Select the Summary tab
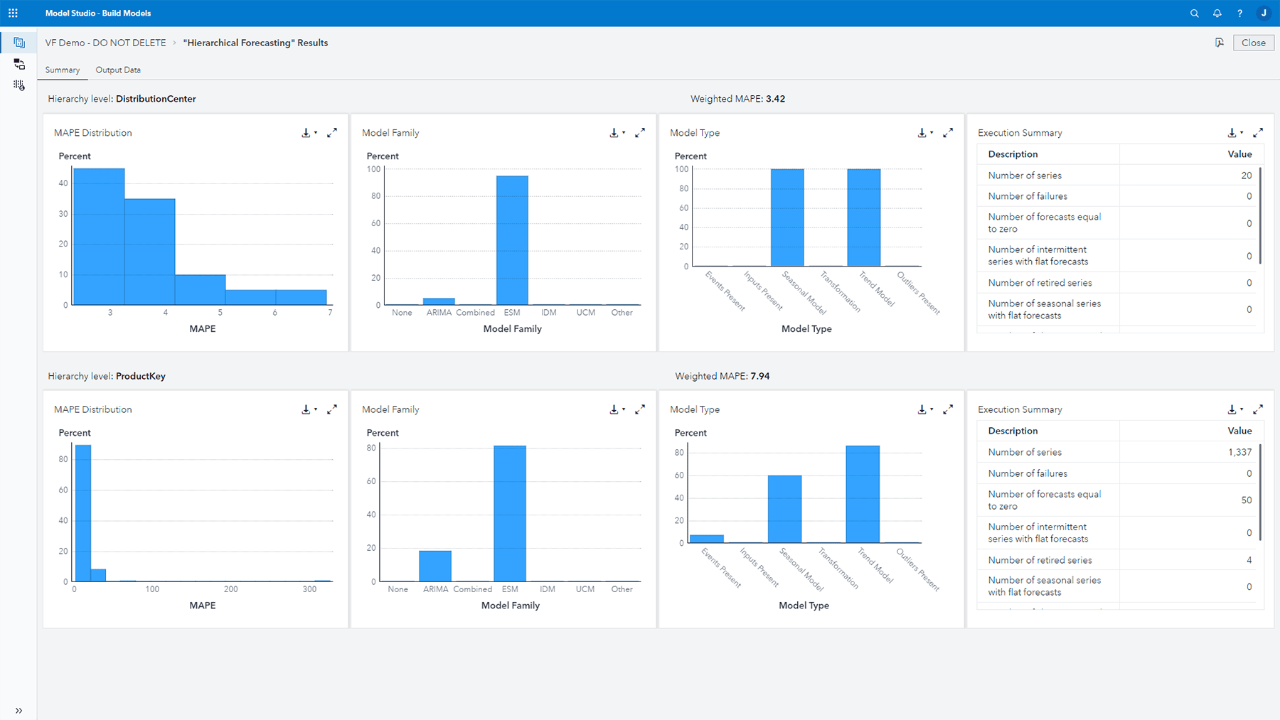Screen dimensions: 1280x720 coord(62,70)
